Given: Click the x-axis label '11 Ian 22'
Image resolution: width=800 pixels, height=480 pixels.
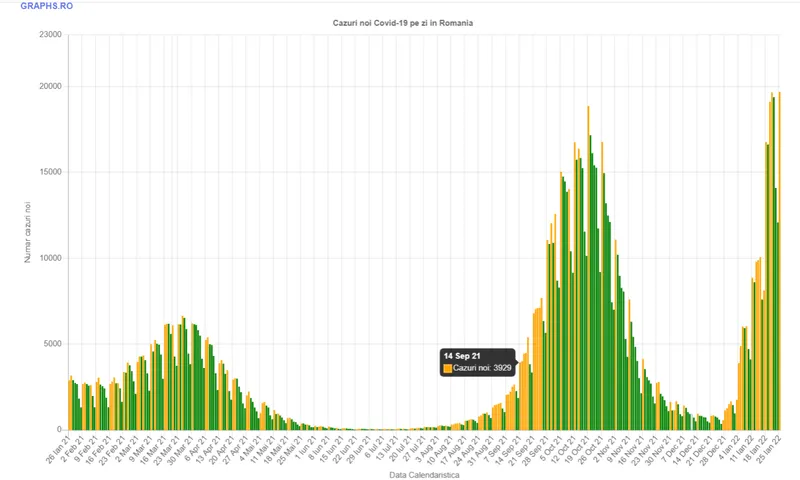Looking at the screenshot, I should click(742, 449).
